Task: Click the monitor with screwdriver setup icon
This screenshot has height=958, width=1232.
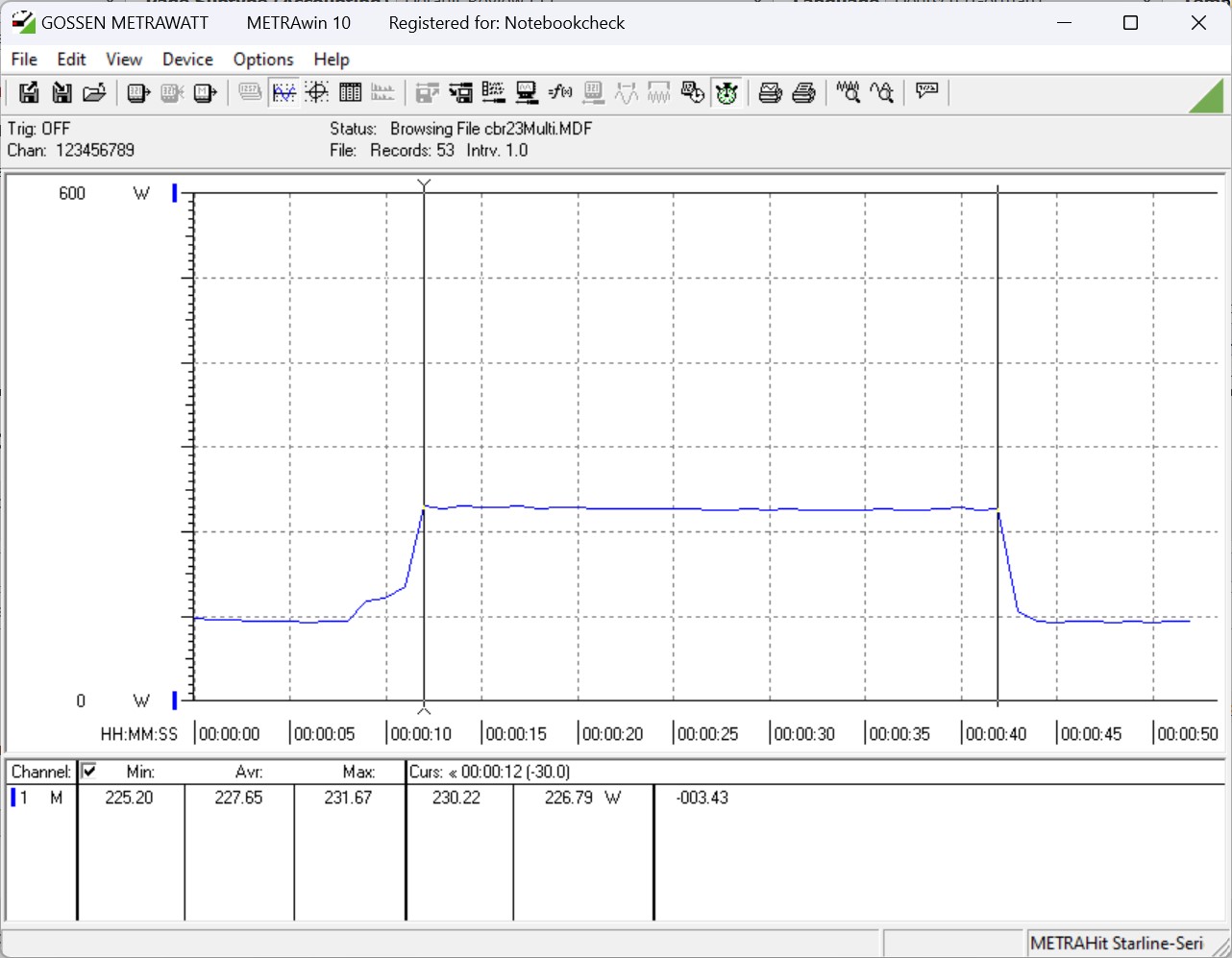Action: point(527,92)
